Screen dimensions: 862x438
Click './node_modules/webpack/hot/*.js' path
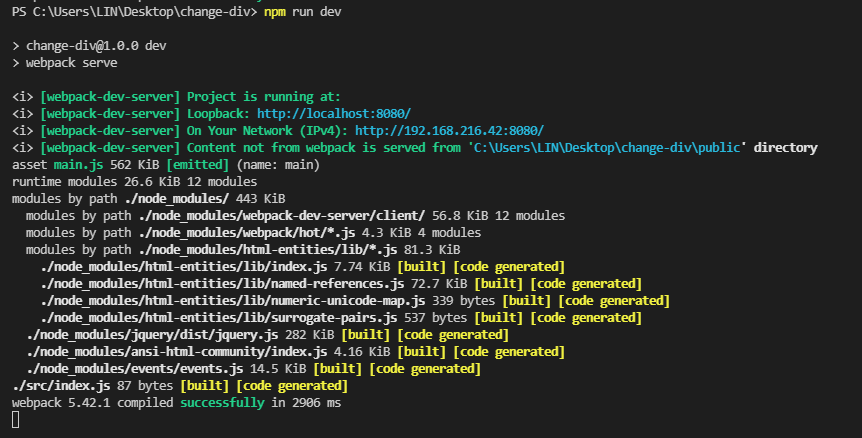246,233
